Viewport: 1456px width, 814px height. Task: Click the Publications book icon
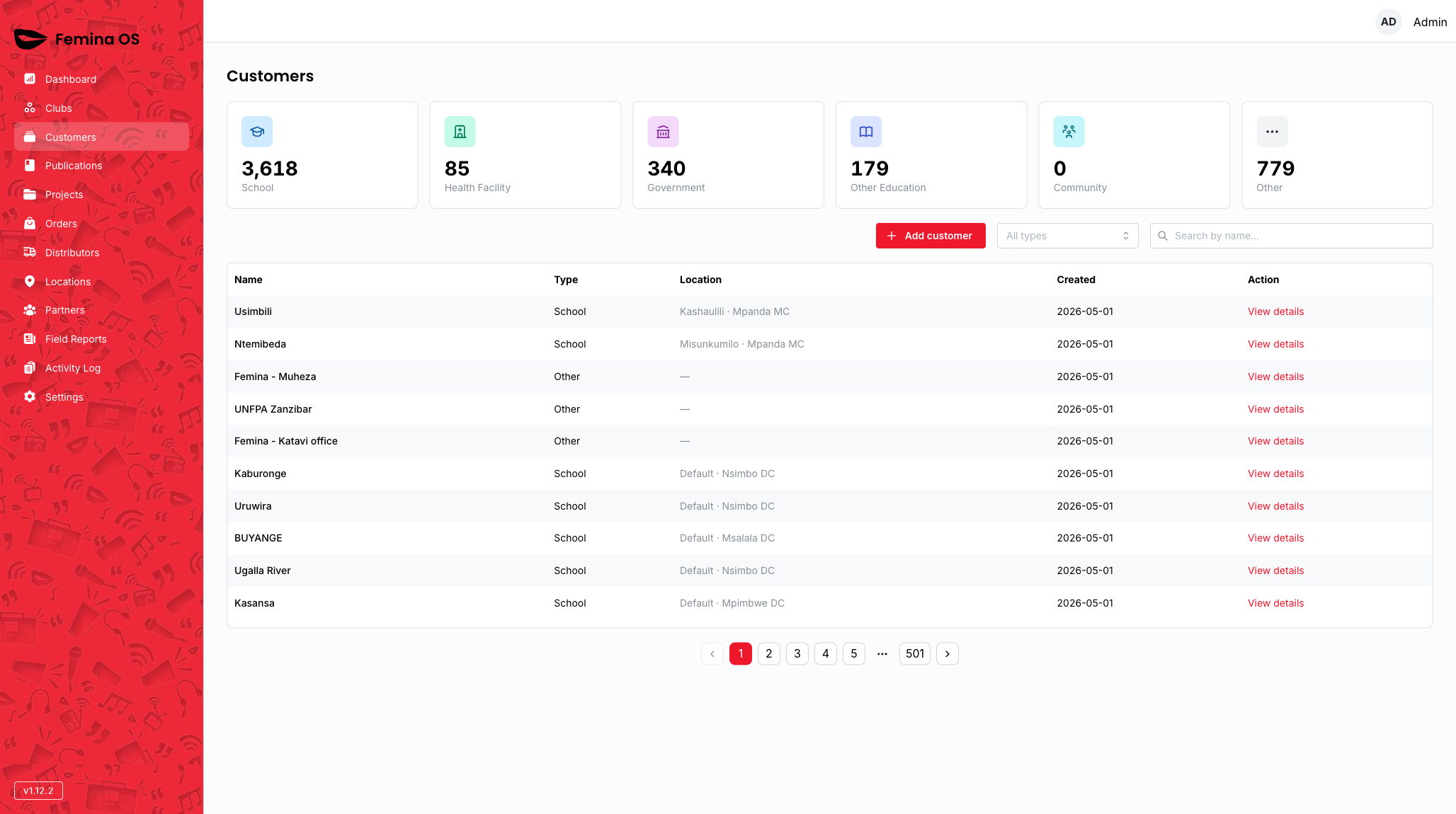(30, 165)
